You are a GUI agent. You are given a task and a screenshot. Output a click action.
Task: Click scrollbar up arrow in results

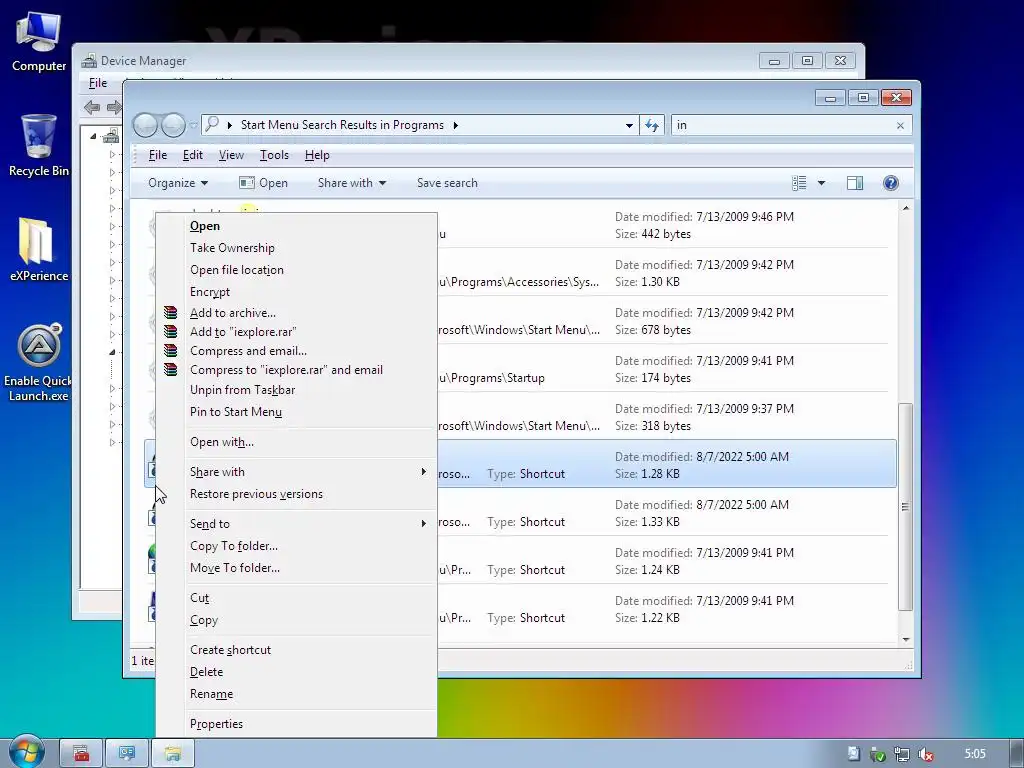click(x=906, y=208)
